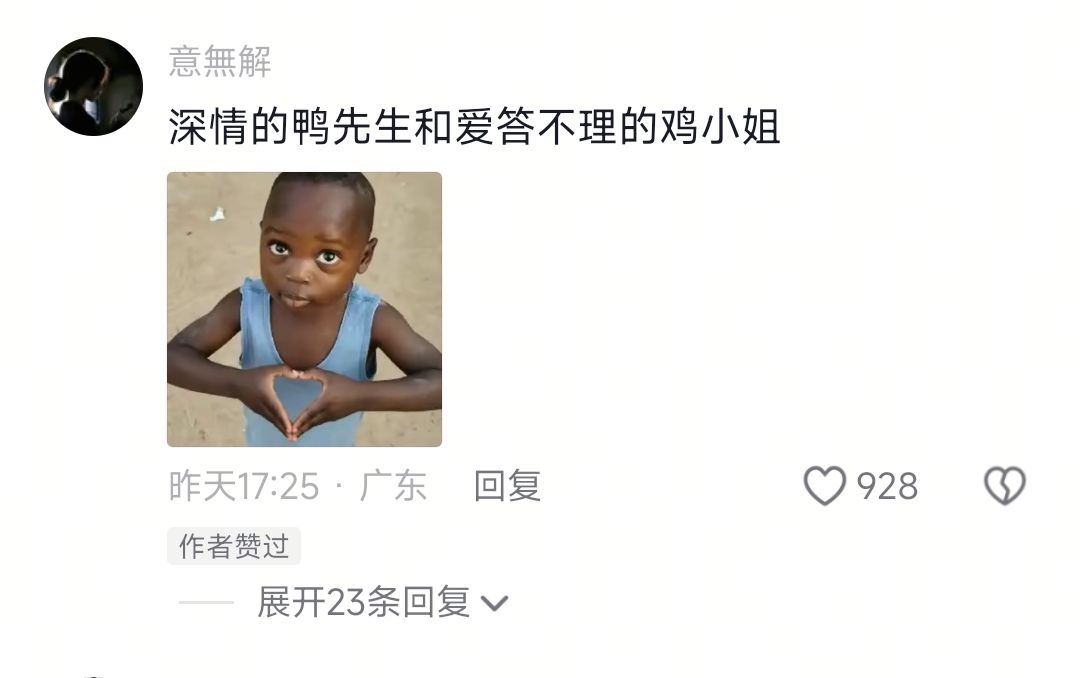Screen dimensions: 1080x678
Task: Dislike the comment with the broken heart icon
Action: 1005,486
